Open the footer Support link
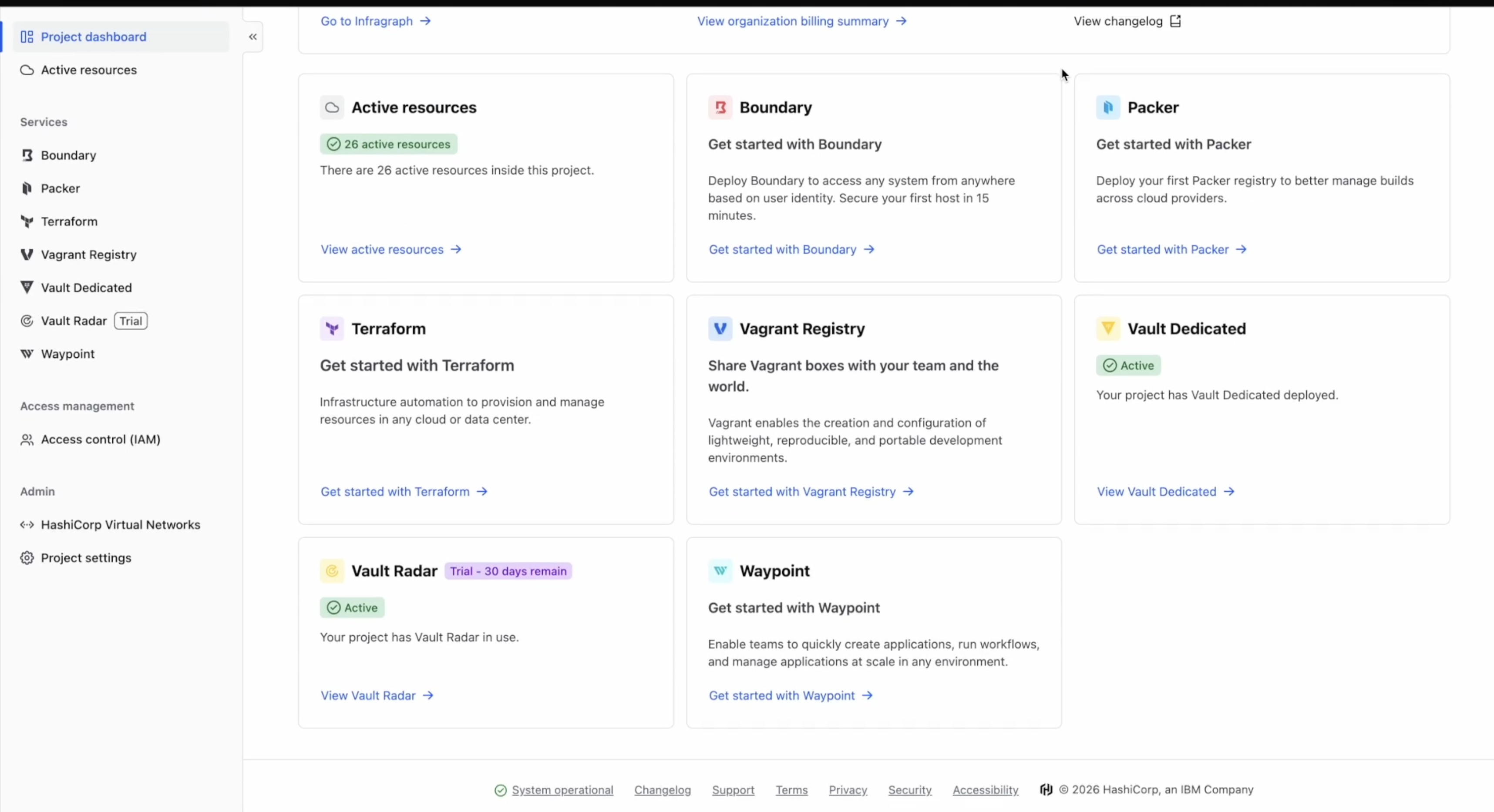The width and height of the screenshot is (1494, 812). point(733,790)
